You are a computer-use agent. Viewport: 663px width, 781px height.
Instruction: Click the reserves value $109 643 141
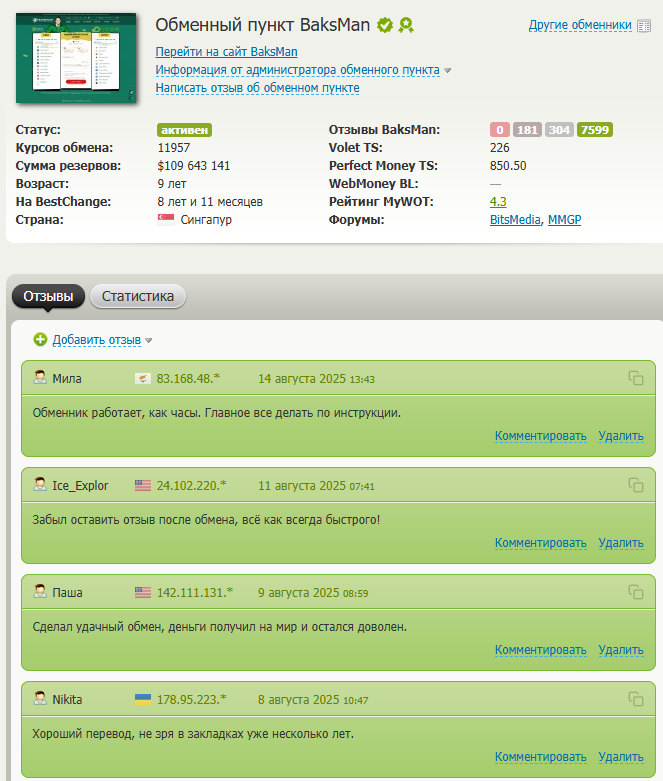point(194,166)
